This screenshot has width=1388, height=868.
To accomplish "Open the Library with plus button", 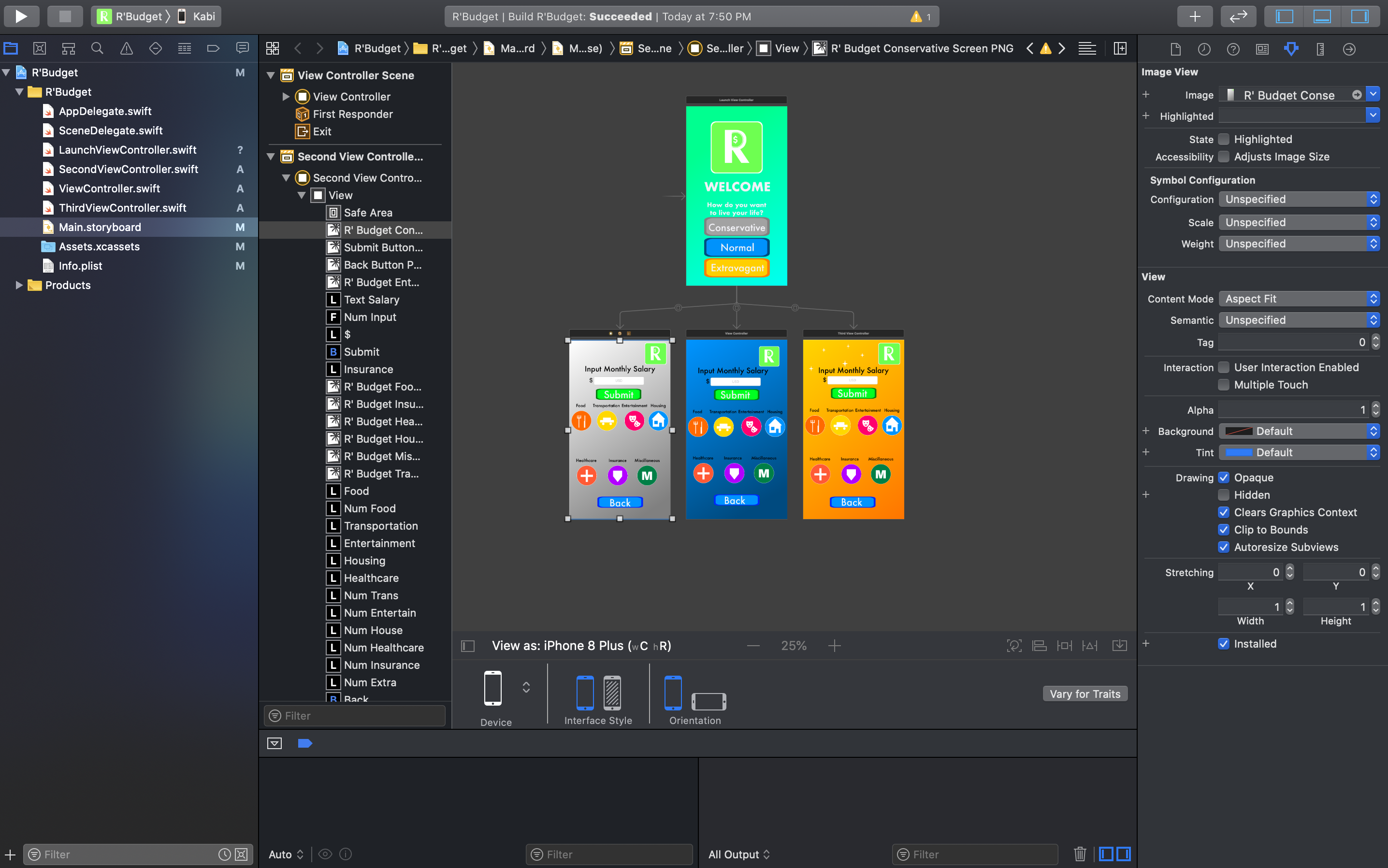I will click(1195, 16).
